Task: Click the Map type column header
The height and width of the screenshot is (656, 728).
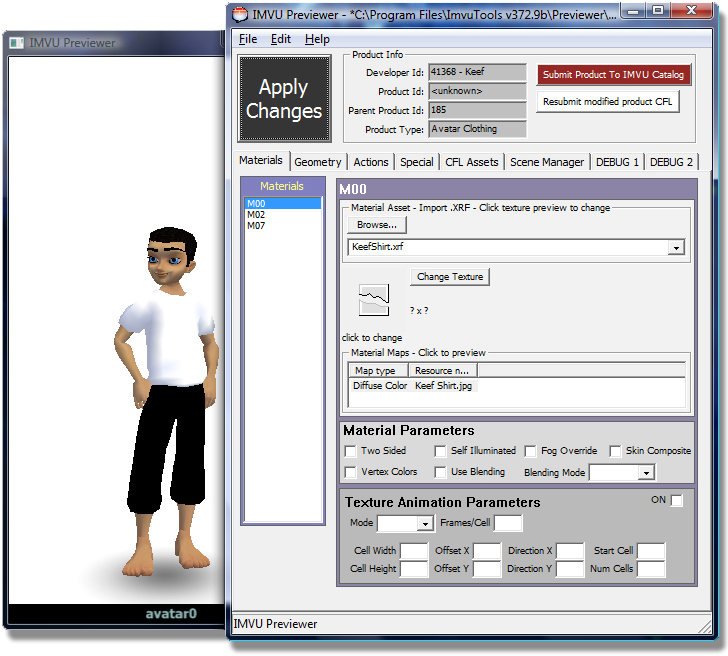Action: [378, 370]
